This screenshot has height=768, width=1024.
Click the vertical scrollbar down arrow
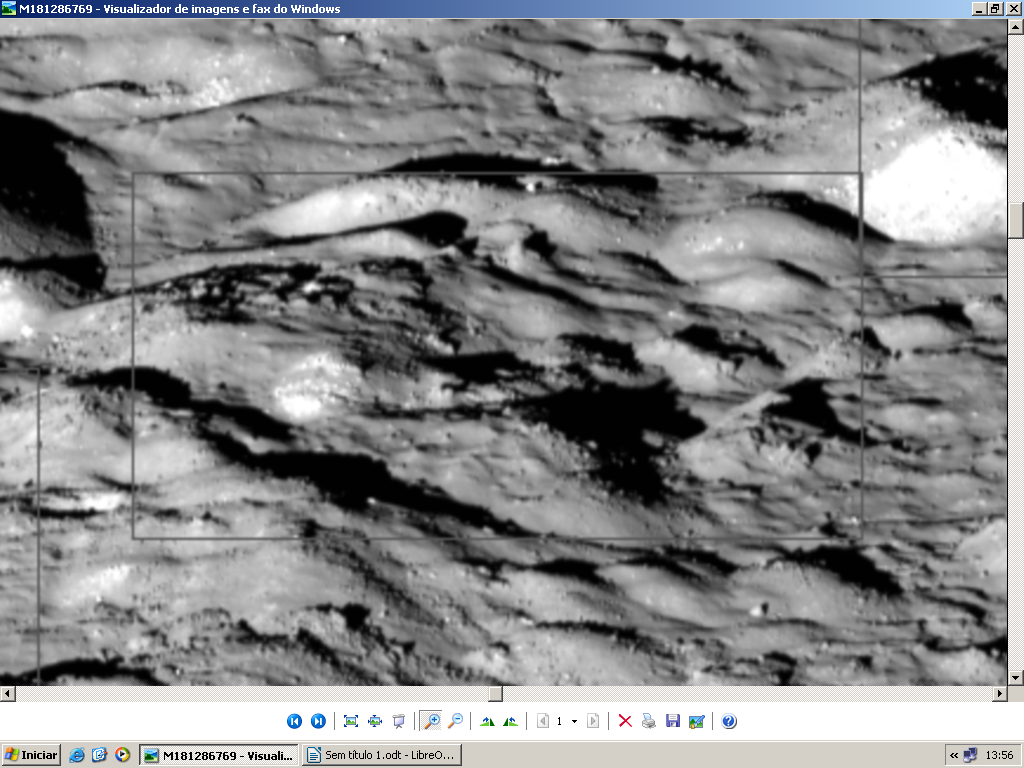(1016, 677)
